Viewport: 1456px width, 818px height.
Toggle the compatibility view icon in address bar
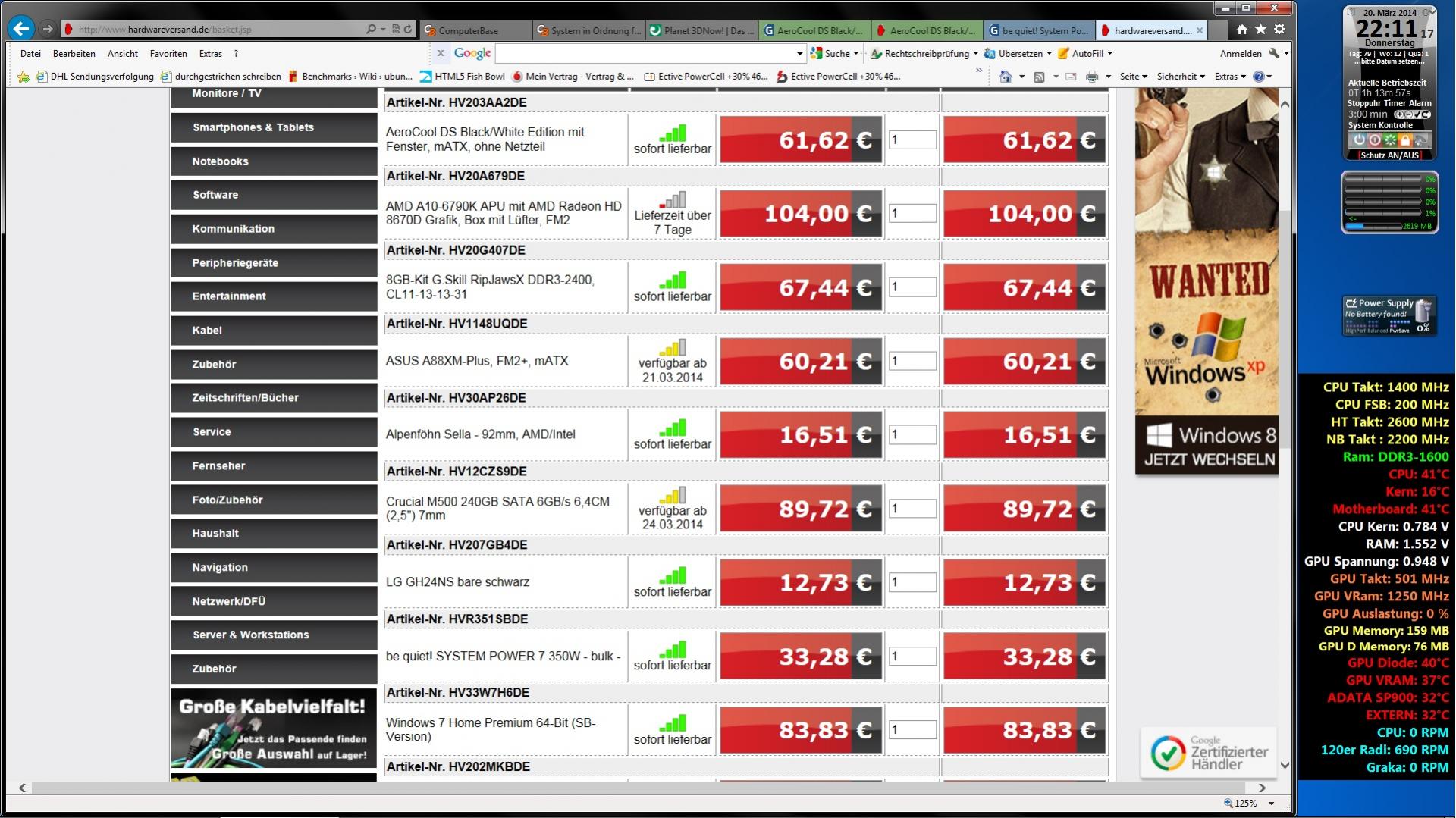click(x=396, y=30)
